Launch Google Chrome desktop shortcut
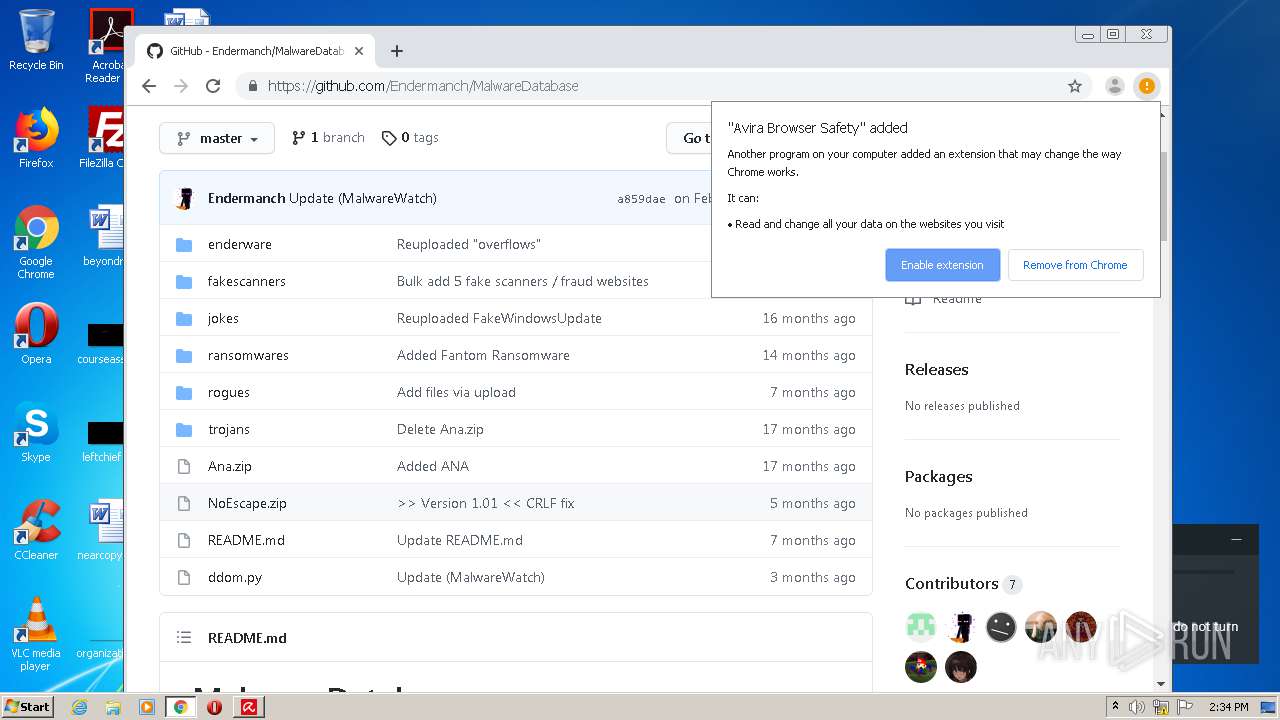This screenshot has height=720, width=1280. [36, 242]
